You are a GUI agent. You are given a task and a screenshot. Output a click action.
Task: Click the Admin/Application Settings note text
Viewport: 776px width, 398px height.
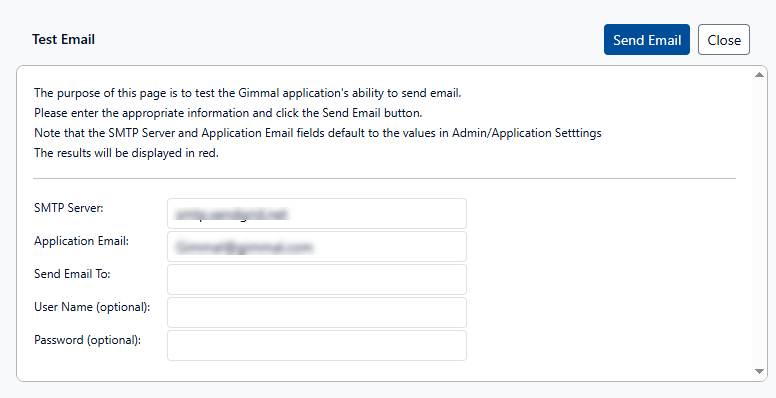[318, 133]
